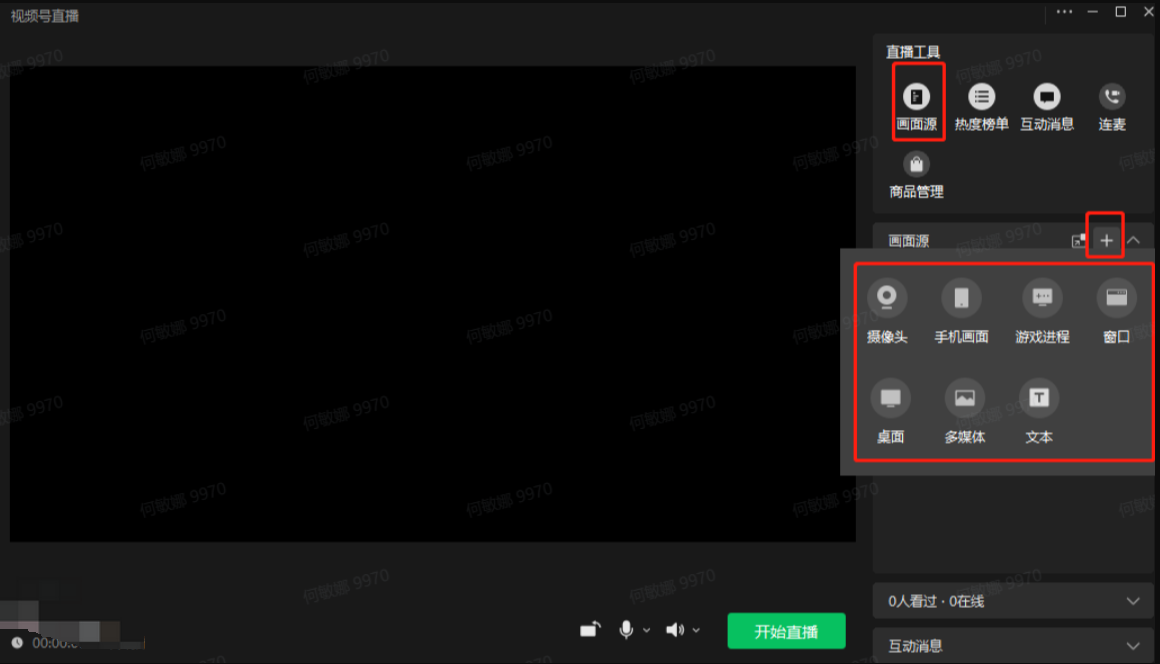This screenshot has width=1160, height=664.
Task: Expand the 0人看过 · 0在线 panel
Action: point(1014,601)
